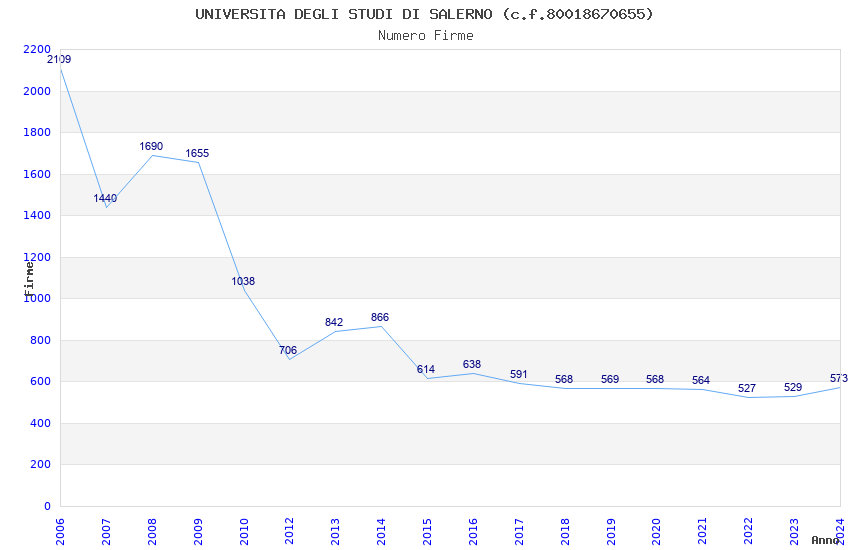Select the 1038 data point label

pyautogui.click(x=243, y=281)
